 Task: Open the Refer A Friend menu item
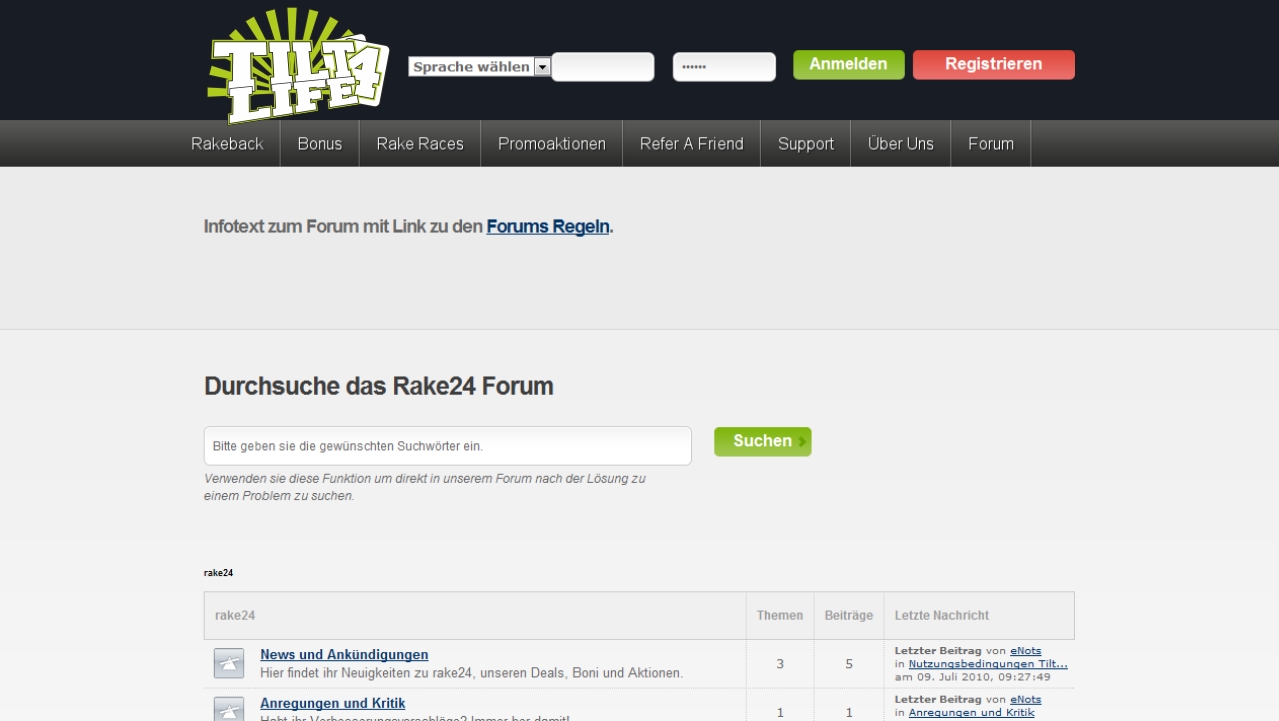click(692, 144)
